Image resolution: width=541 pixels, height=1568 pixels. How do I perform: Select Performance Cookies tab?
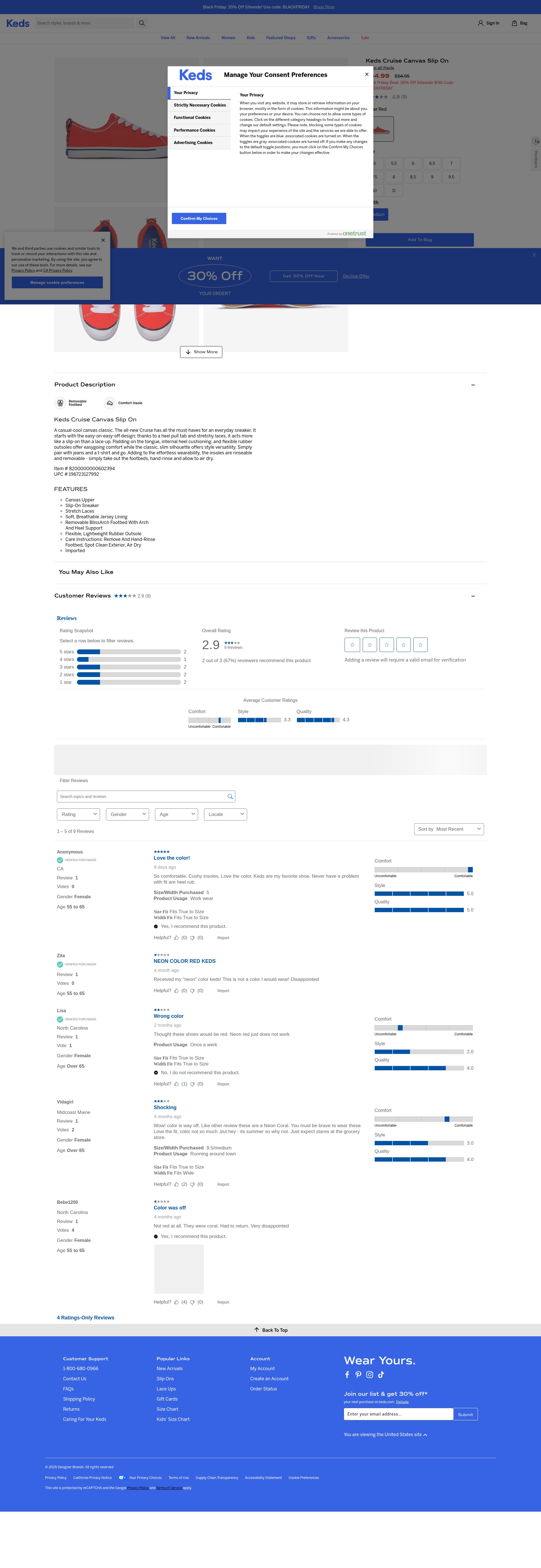click(x=199, y=130)
